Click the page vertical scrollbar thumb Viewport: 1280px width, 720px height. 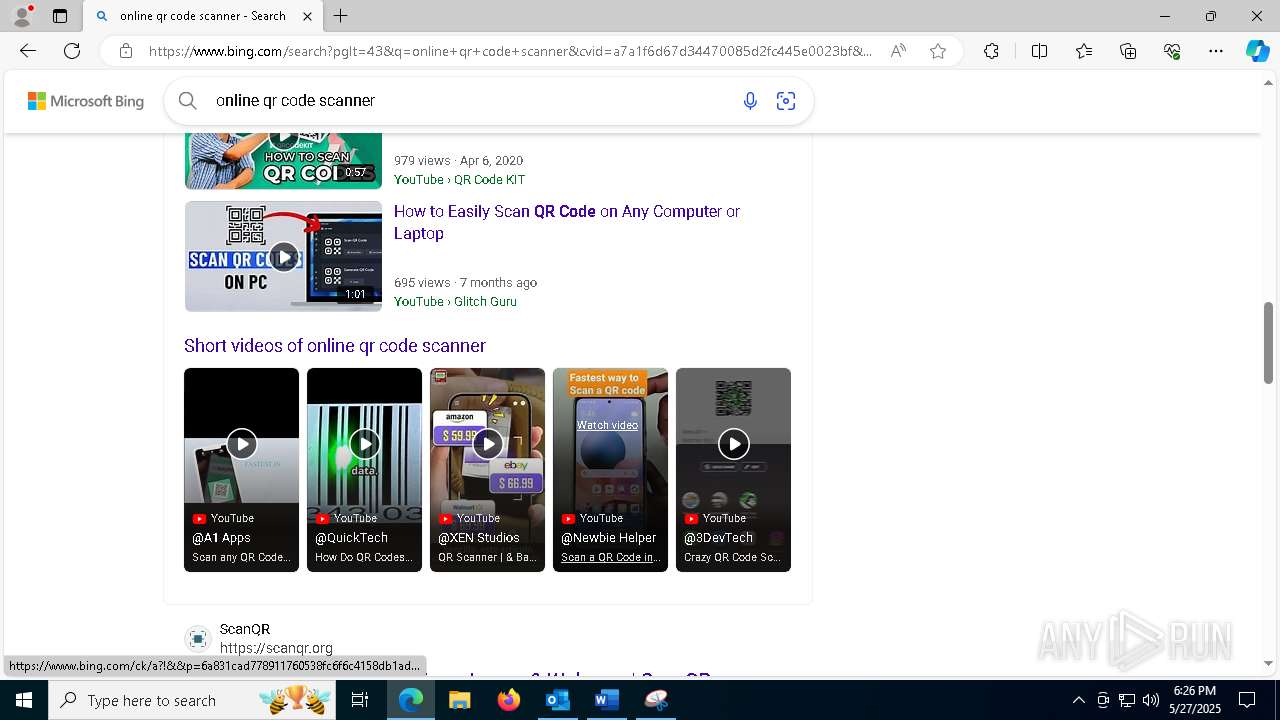(x=1268, y=343)
